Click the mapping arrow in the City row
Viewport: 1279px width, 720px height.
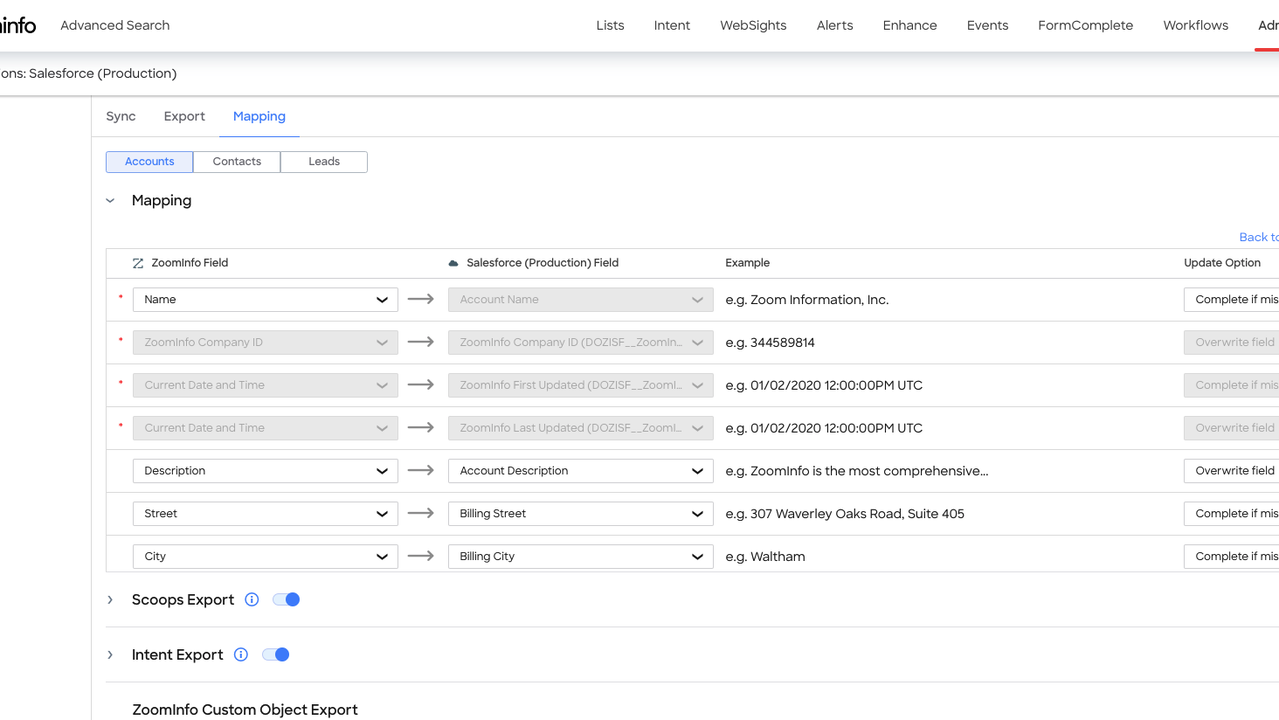coord(421,556)
